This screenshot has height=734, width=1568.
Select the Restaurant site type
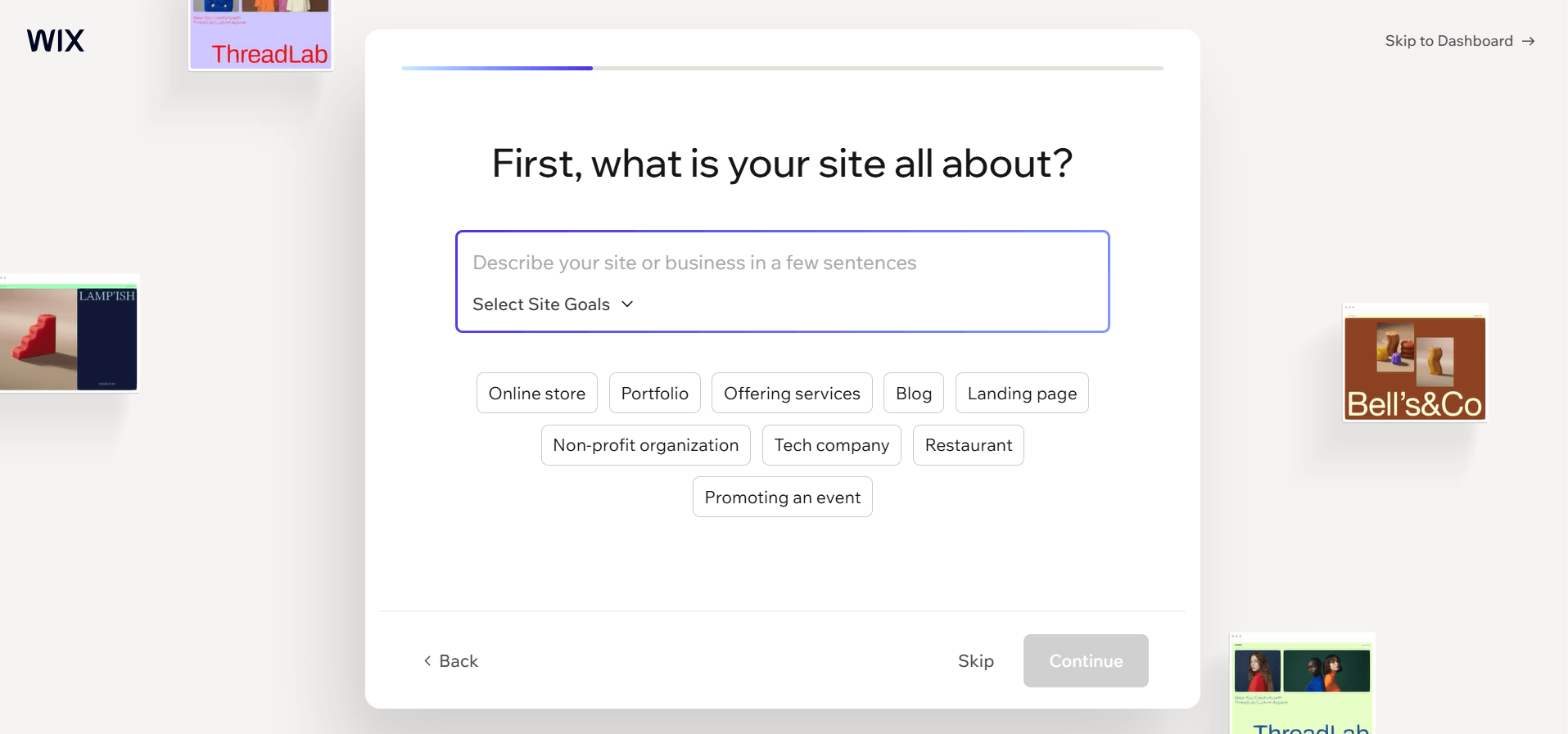[x=969, y=444]
